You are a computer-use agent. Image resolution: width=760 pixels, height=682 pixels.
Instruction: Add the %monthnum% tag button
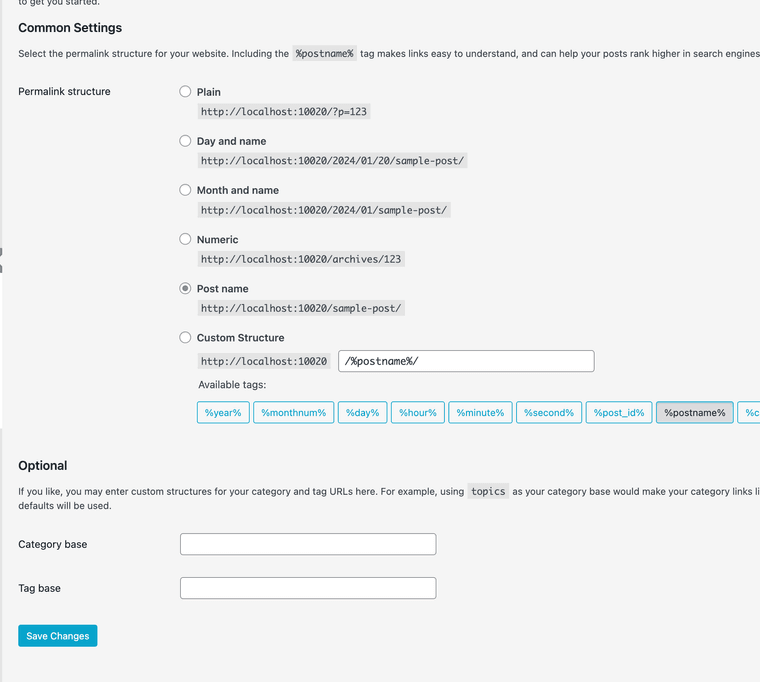click(x=293, y=413)
